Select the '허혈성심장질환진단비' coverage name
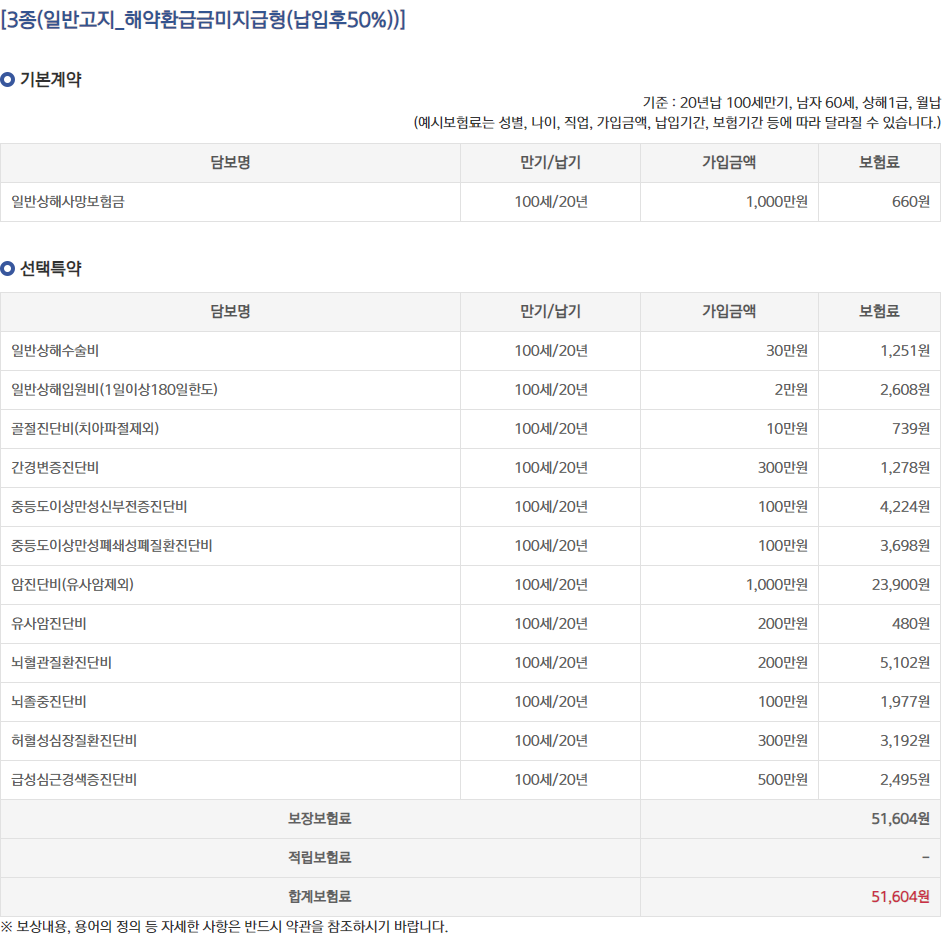This screenshot has width=942, height=942. point(74,741)
